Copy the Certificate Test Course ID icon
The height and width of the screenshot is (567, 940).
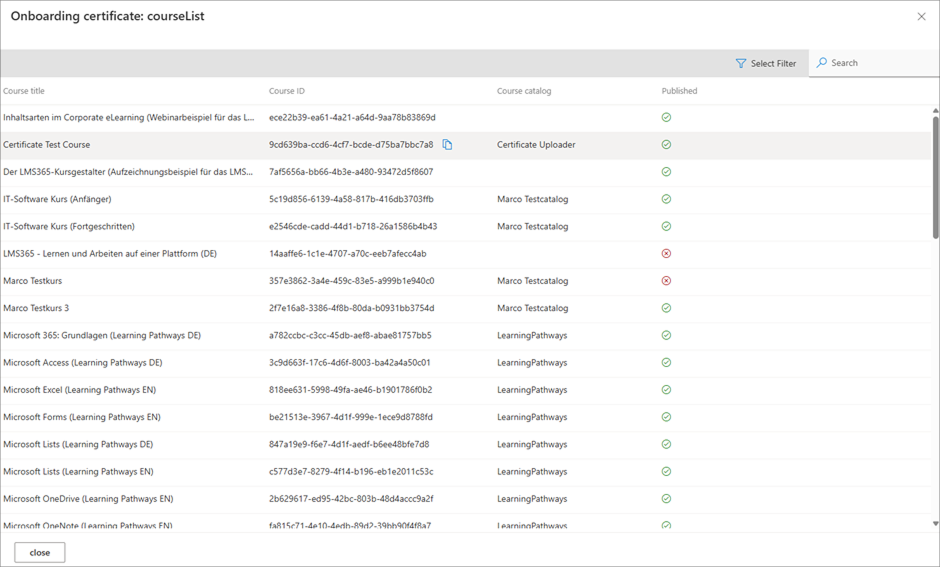(x=447, y=145)
